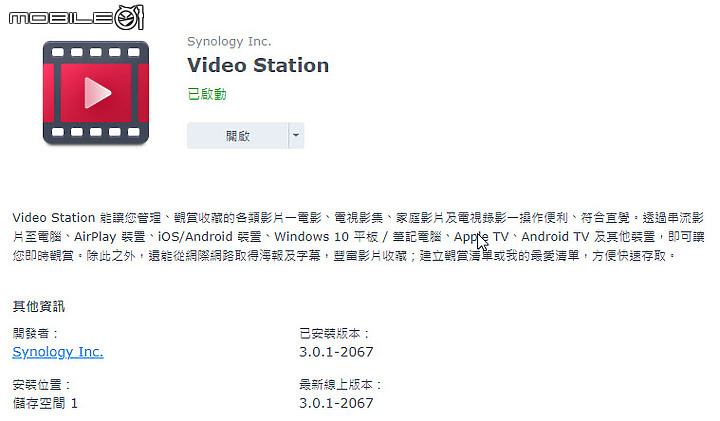Click the 其他資訊 section heading
720x421 pixels.
[39, 306]
